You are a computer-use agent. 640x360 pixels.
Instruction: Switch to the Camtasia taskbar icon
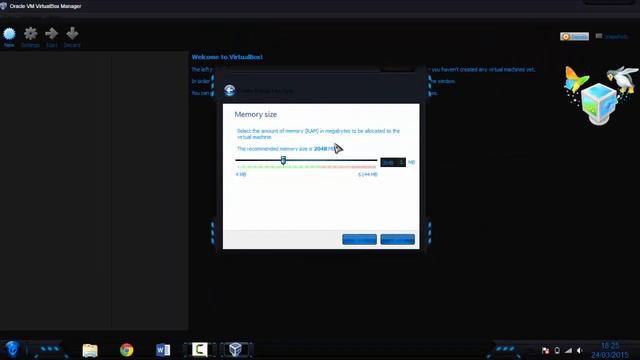(200, 349)
